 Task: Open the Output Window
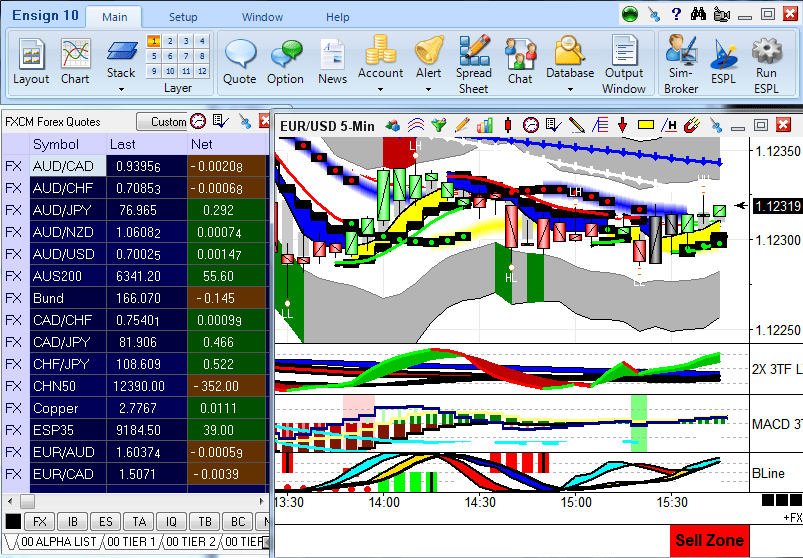tap(624, 64)
